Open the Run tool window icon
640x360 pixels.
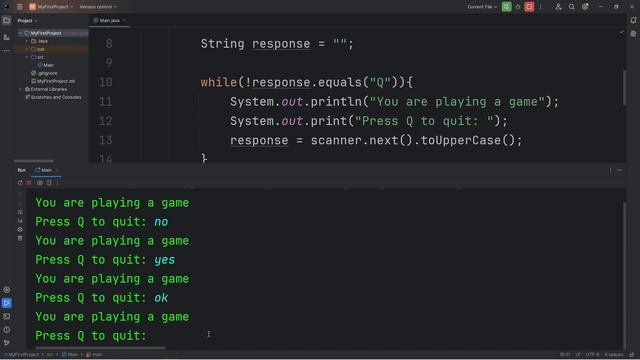[x=7, y=303]
